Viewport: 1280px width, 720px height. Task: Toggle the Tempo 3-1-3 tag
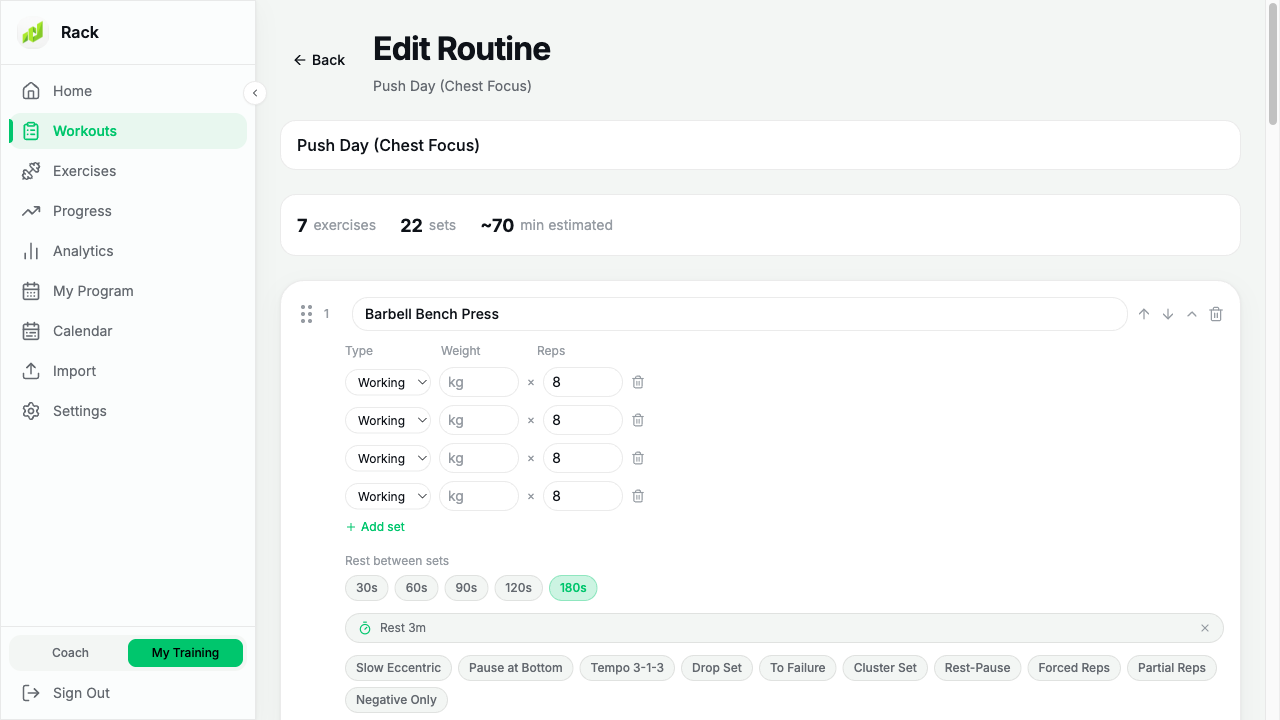(x=627, y=668)
